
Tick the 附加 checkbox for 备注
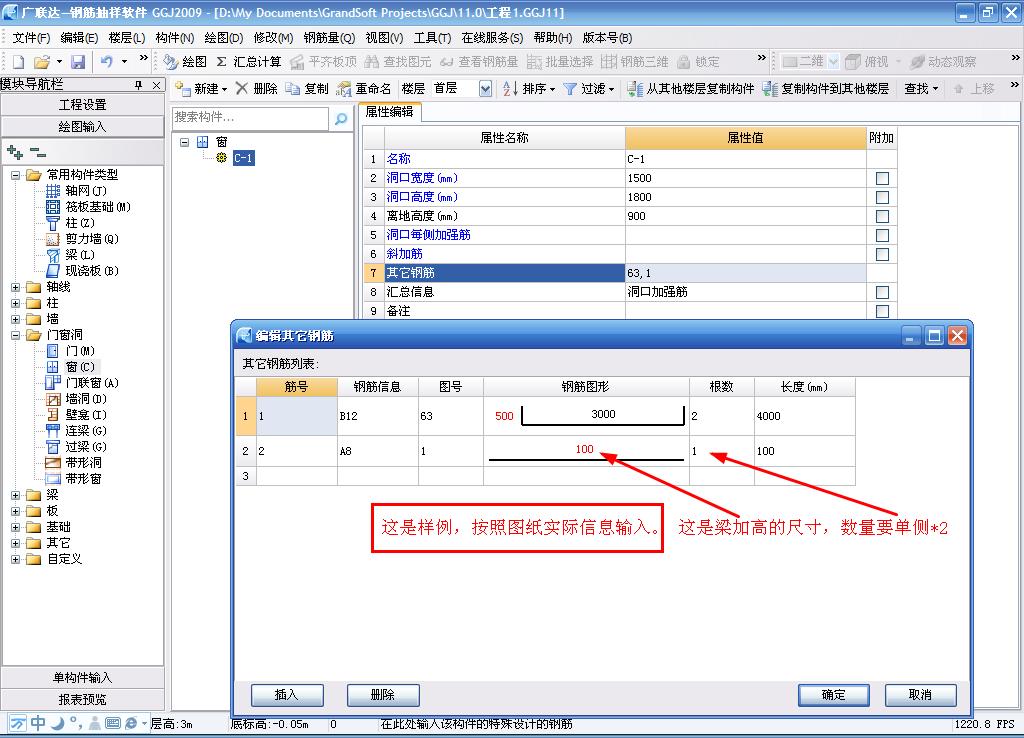click(x=882, y=311)
